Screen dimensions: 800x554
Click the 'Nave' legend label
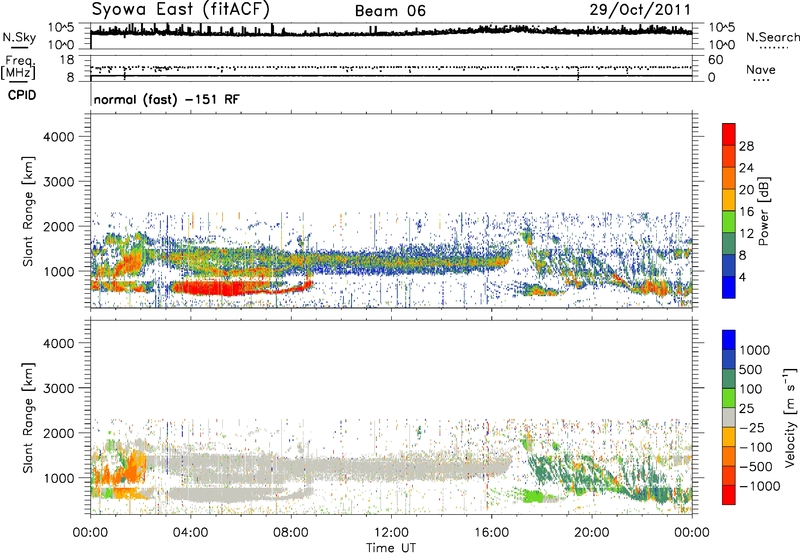pos(761,69)
